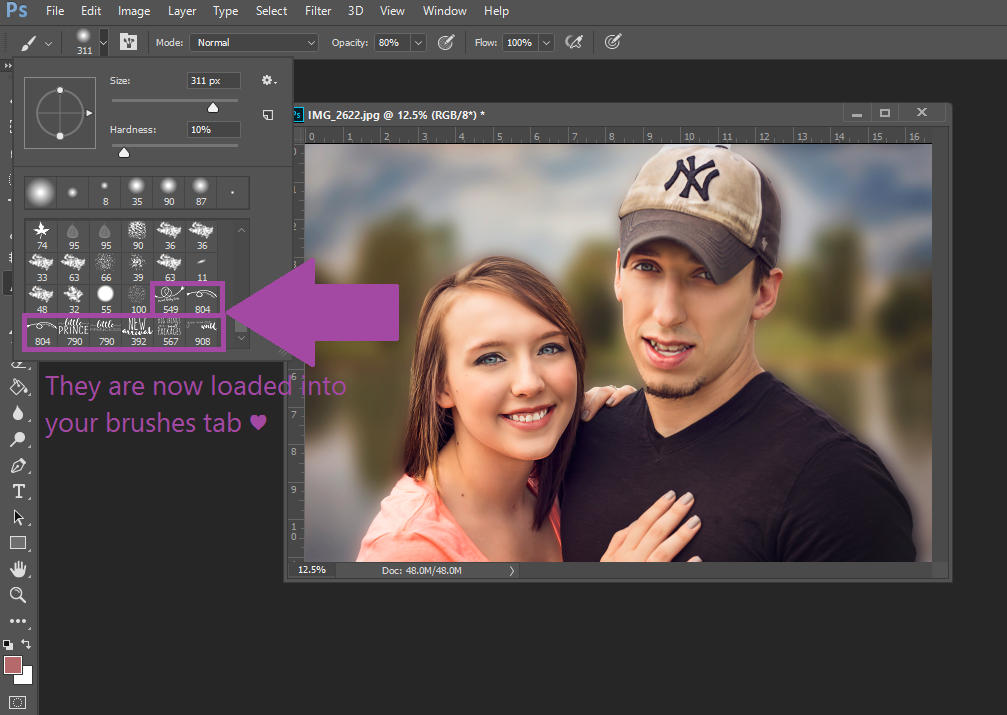Open the brush panel gear settings menu
The height and width of the screenshot is (715, 1007).
pyautogui.click(x=268, y=80)
